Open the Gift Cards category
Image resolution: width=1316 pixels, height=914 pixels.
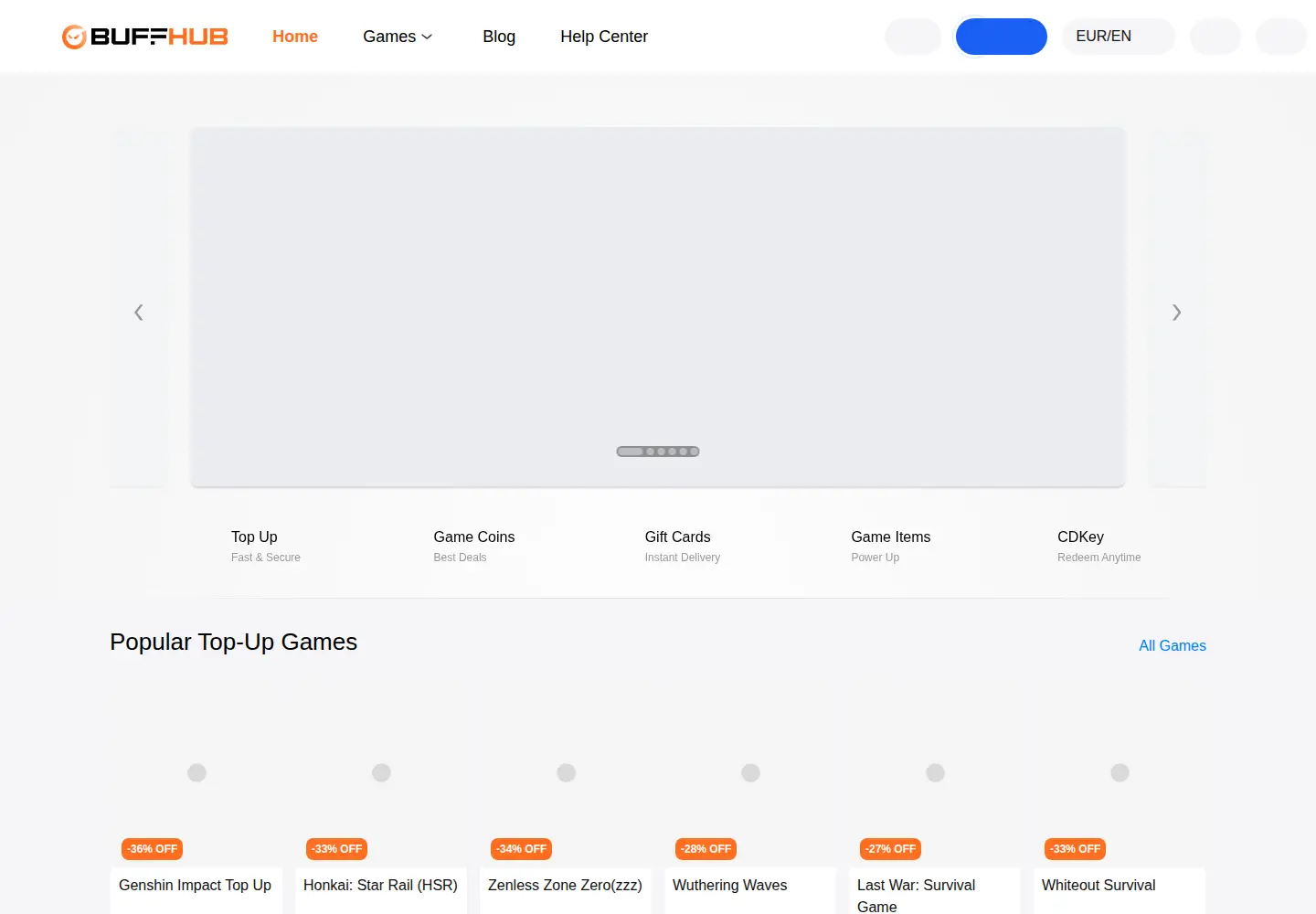pyautogui.click(x=682, y=546)
